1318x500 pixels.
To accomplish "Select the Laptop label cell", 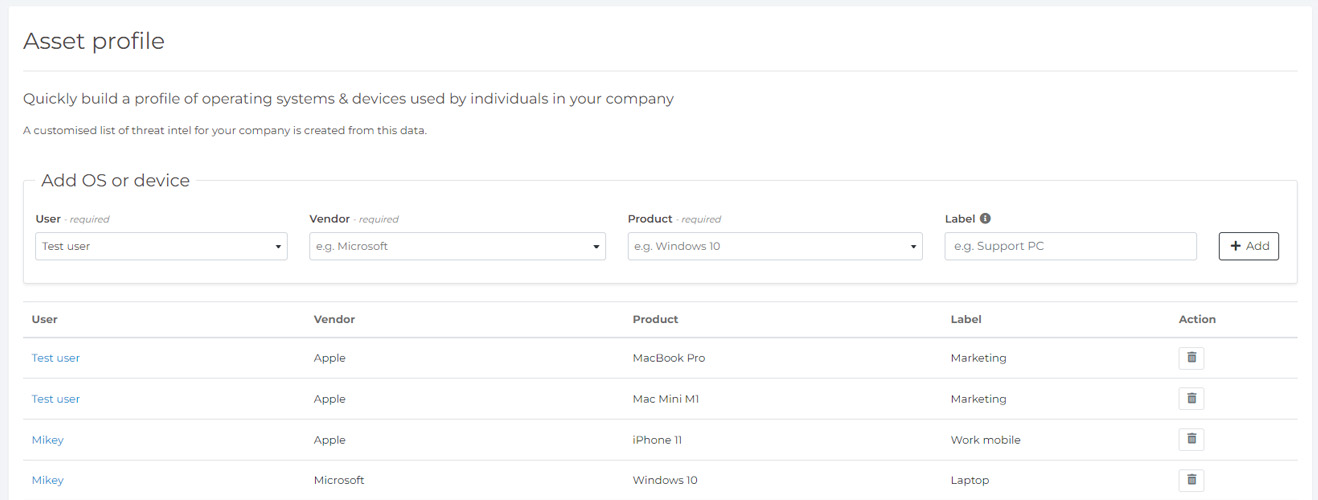I will (x=970, y=480).
